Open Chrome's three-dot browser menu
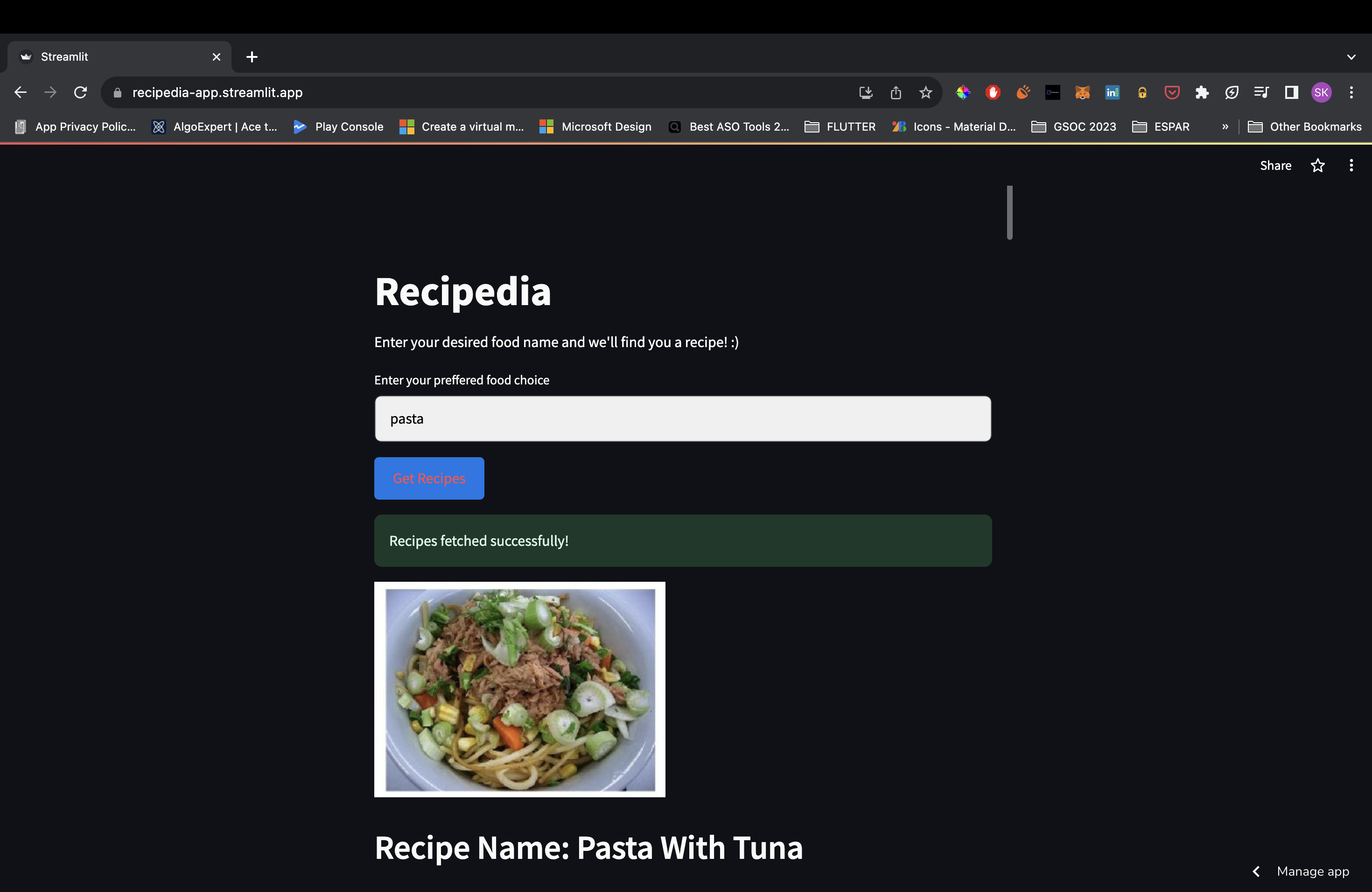 pyautogui.click(x=1352, y=92)
